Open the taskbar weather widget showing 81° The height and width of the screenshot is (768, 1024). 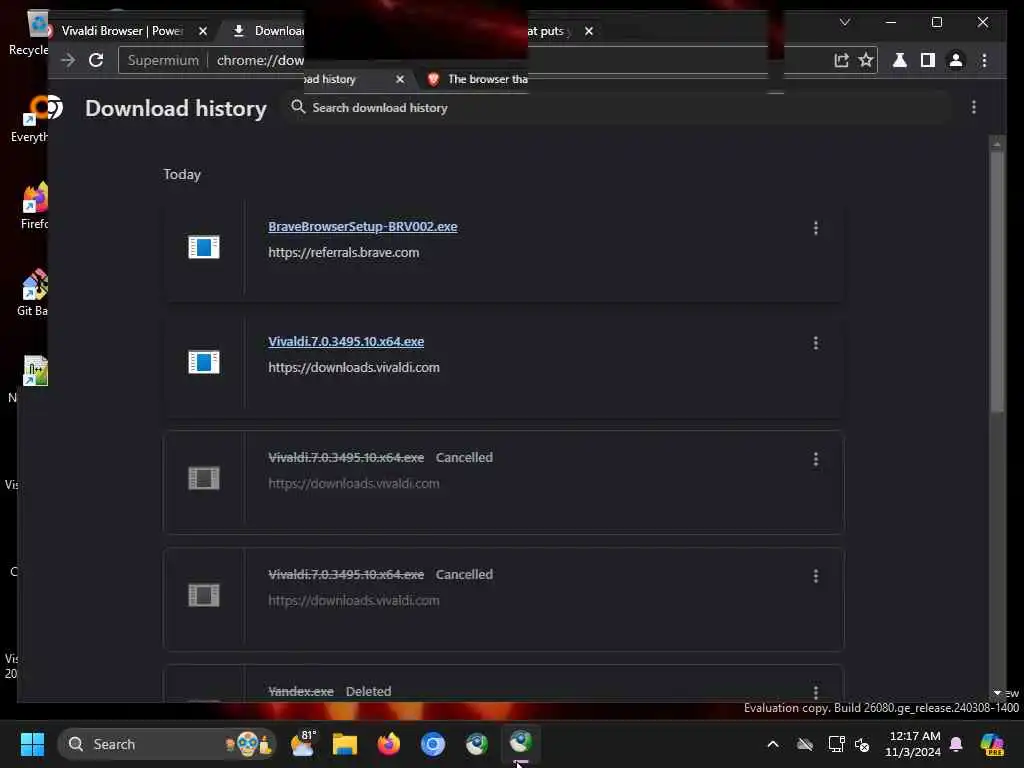pyautogui.click(x=302, y=743)
